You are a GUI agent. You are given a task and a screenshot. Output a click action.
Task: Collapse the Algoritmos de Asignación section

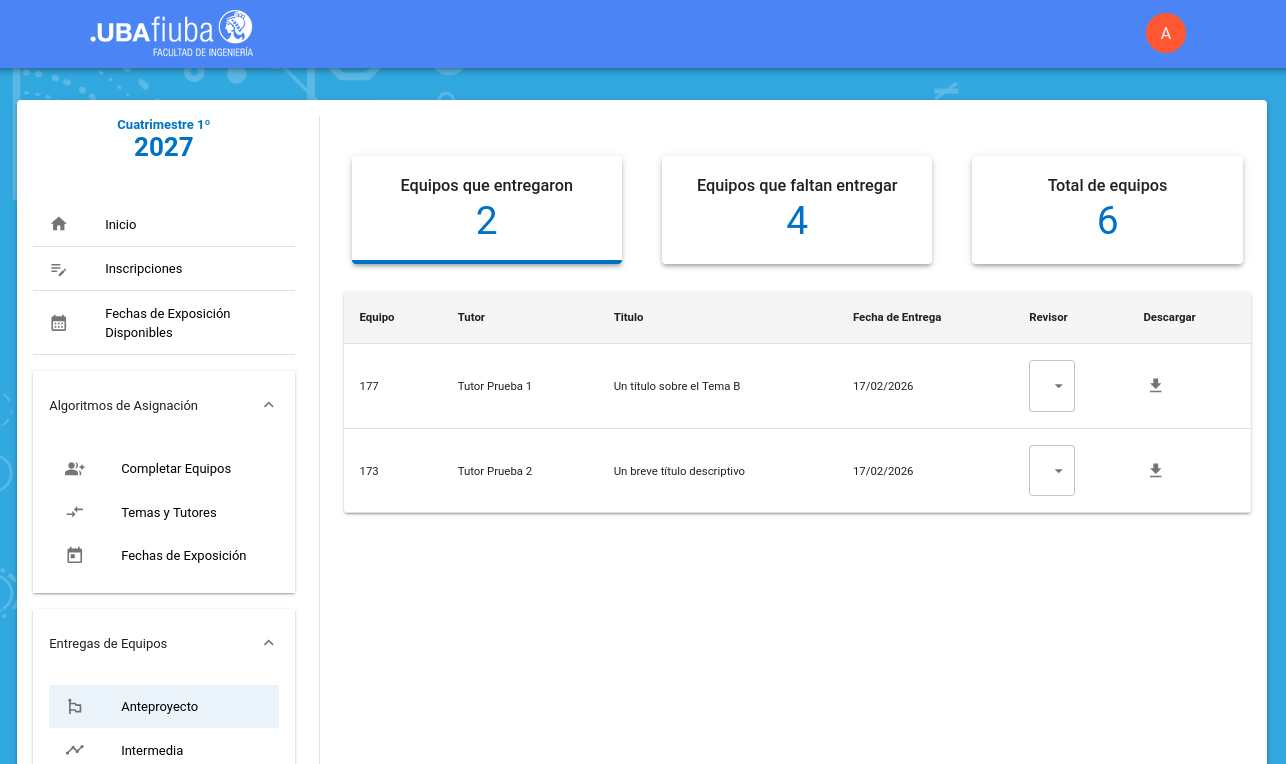pyautogui.click(x=268, y=405)
